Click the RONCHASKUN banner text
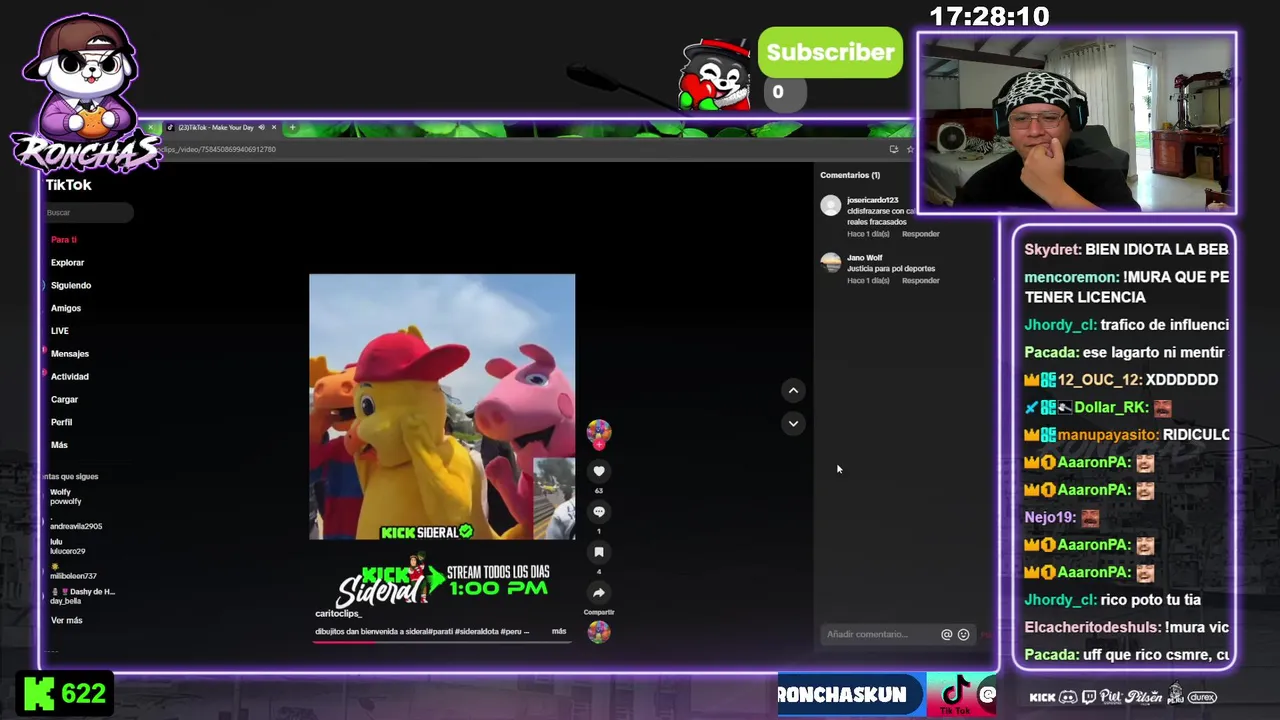The width and height of the screenshot is (1280, 720). 842,695
